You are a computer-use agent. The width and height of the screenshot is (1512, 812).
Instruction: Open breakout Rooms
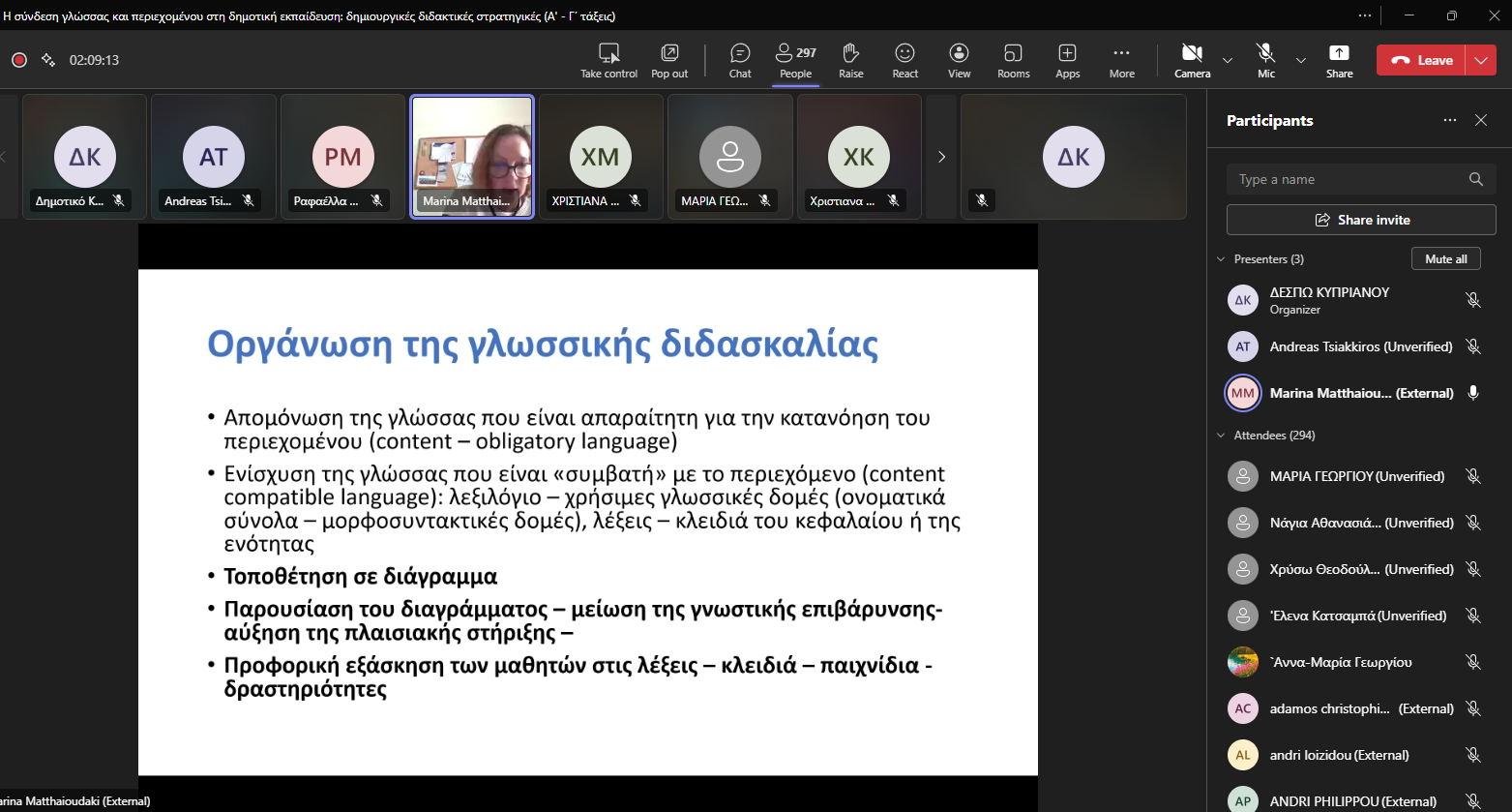(1013, 60)
